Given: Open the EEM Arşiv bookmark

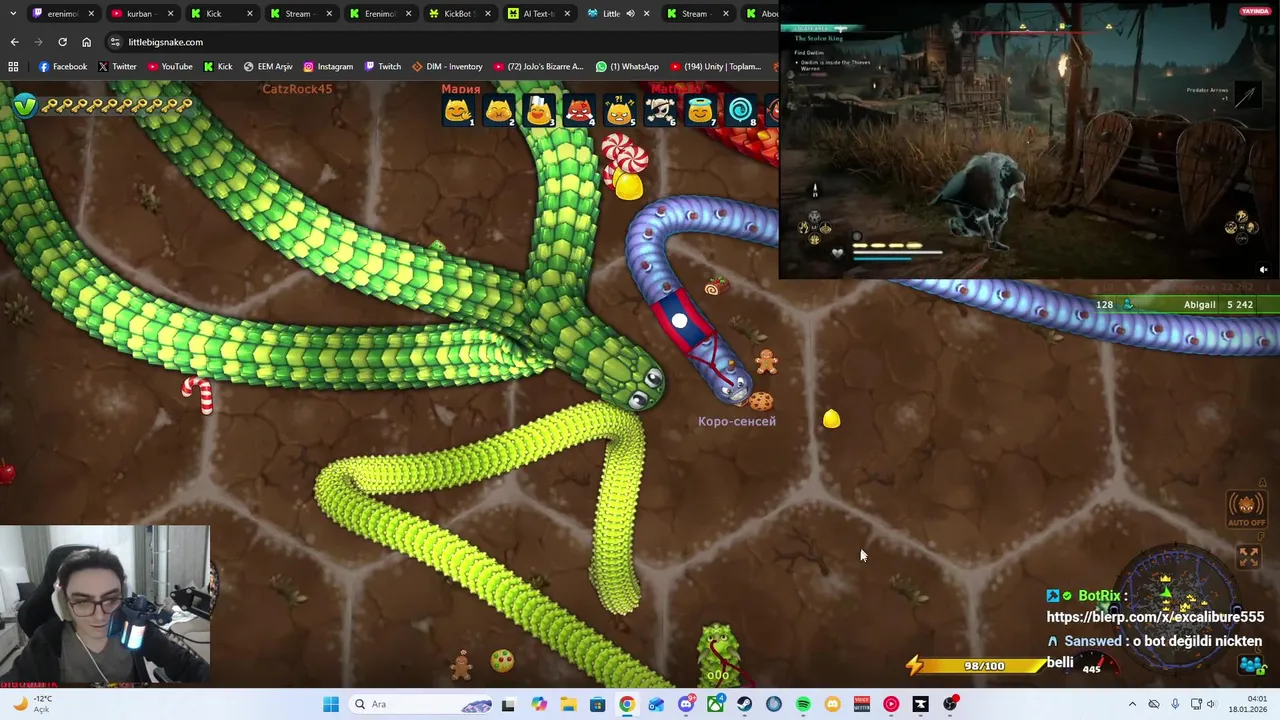Looking at the screenshot, I should (268, 66).
